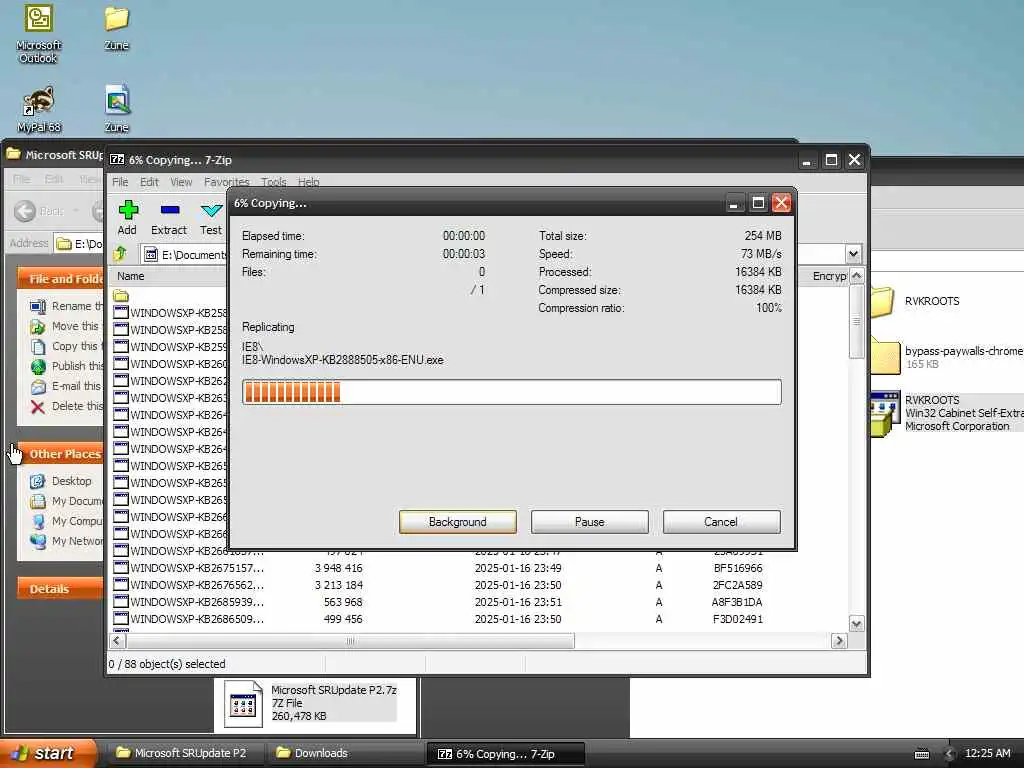Screen dimensions: 1024x768
Task: Click the vertical scrollbar down arrow in 7-Zip
Action: click(856, 624)
